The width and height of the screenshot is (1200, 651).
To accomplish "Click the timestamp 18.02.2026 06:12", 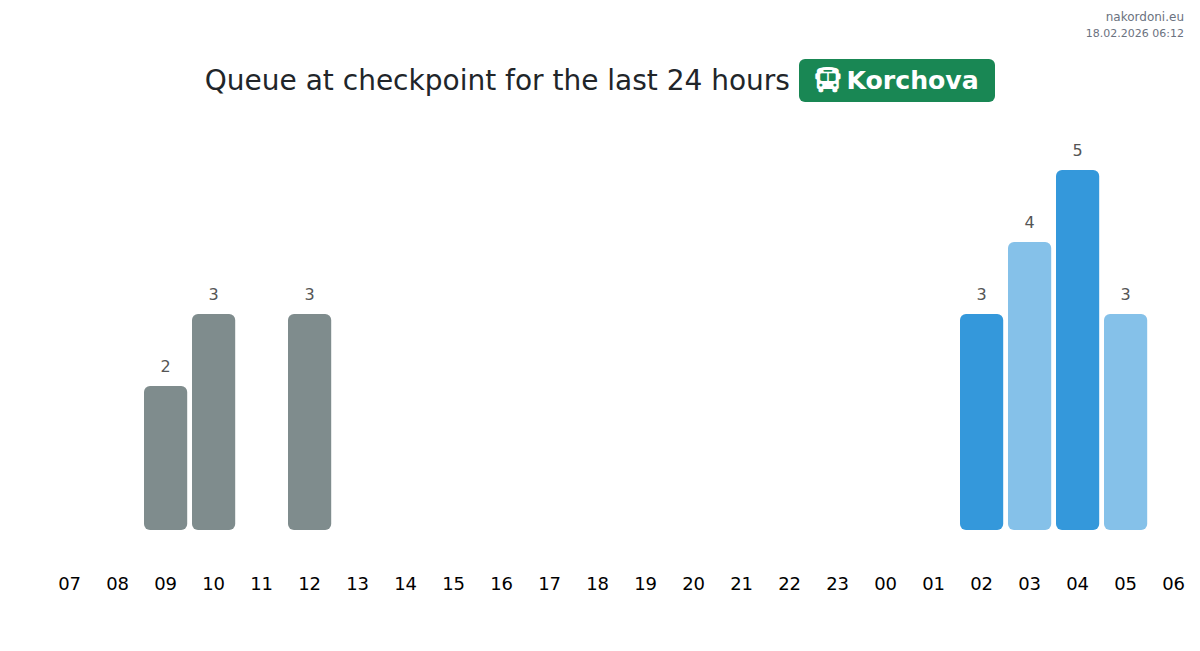I will pyautogui.click(x=1134, y=33).
